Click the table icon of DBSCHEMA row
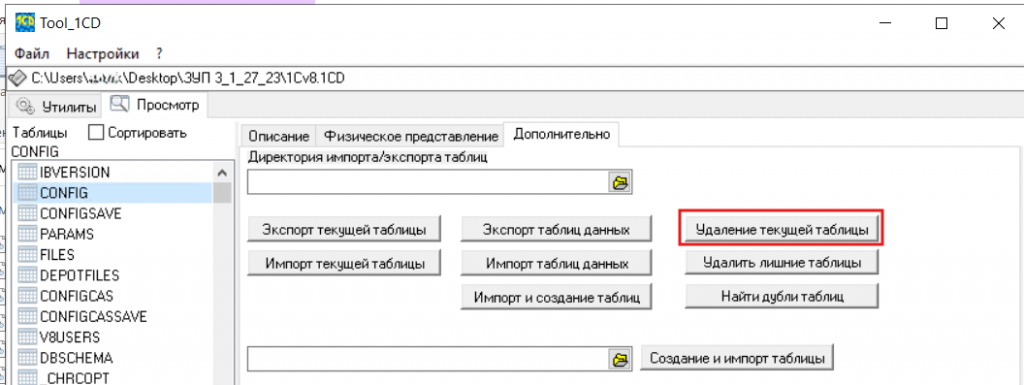This screenshot has height=385, width=1024. click(27, 358)
